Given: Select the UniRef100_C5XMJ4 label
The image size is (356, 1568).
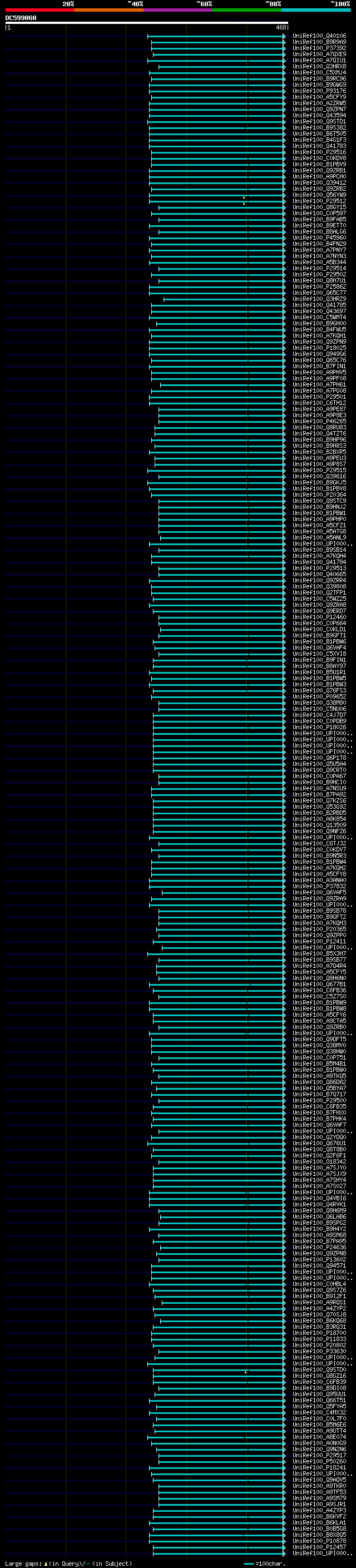Looking at the screenshot, I should (x=319, y=72).
